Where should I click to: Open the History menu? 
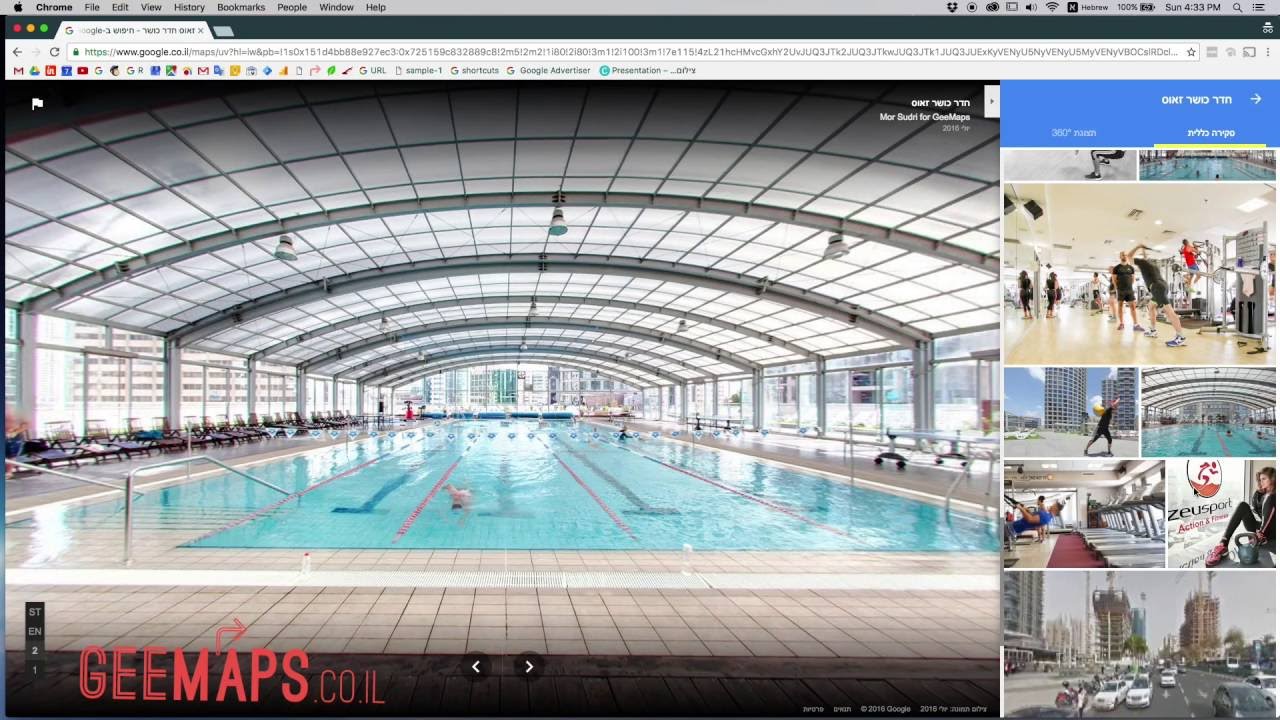point(189,7)
